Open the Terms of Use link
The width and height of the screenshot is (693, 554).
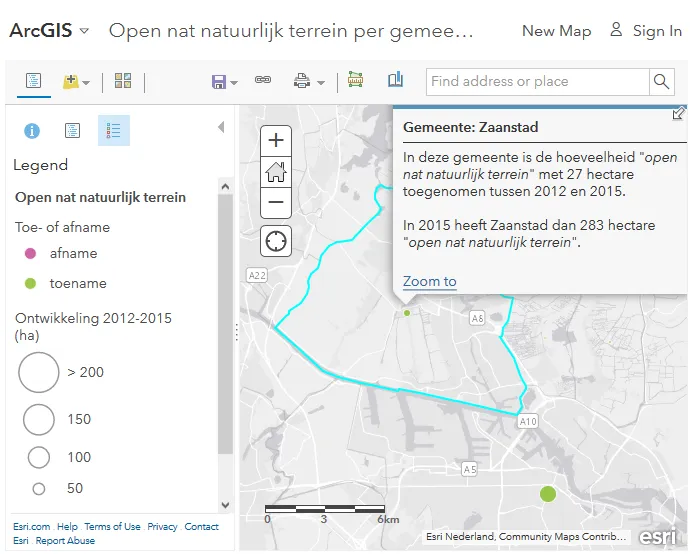pyautogui.click(x=112, y=527)
